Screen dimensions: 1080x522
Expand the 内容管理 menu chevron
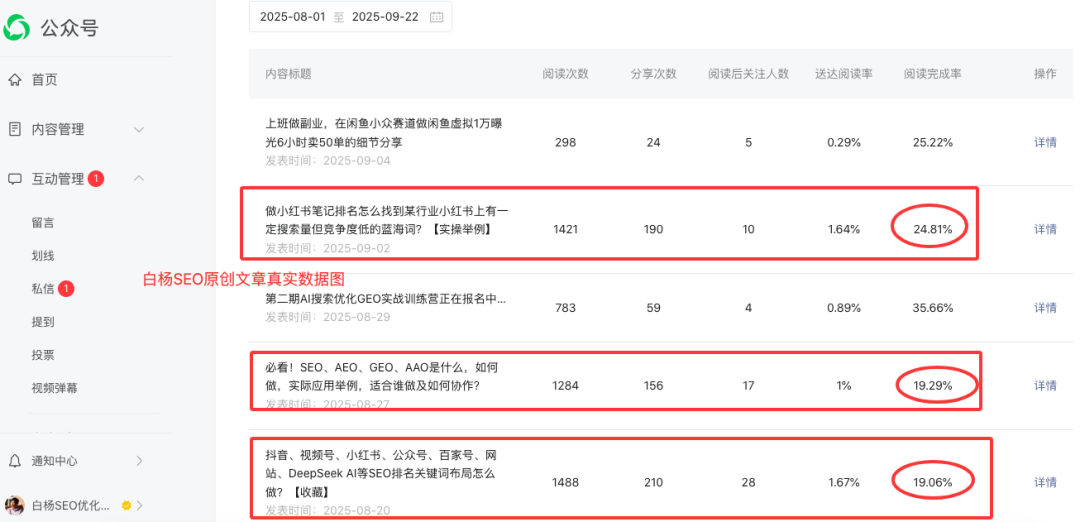[x=138, y=129]
